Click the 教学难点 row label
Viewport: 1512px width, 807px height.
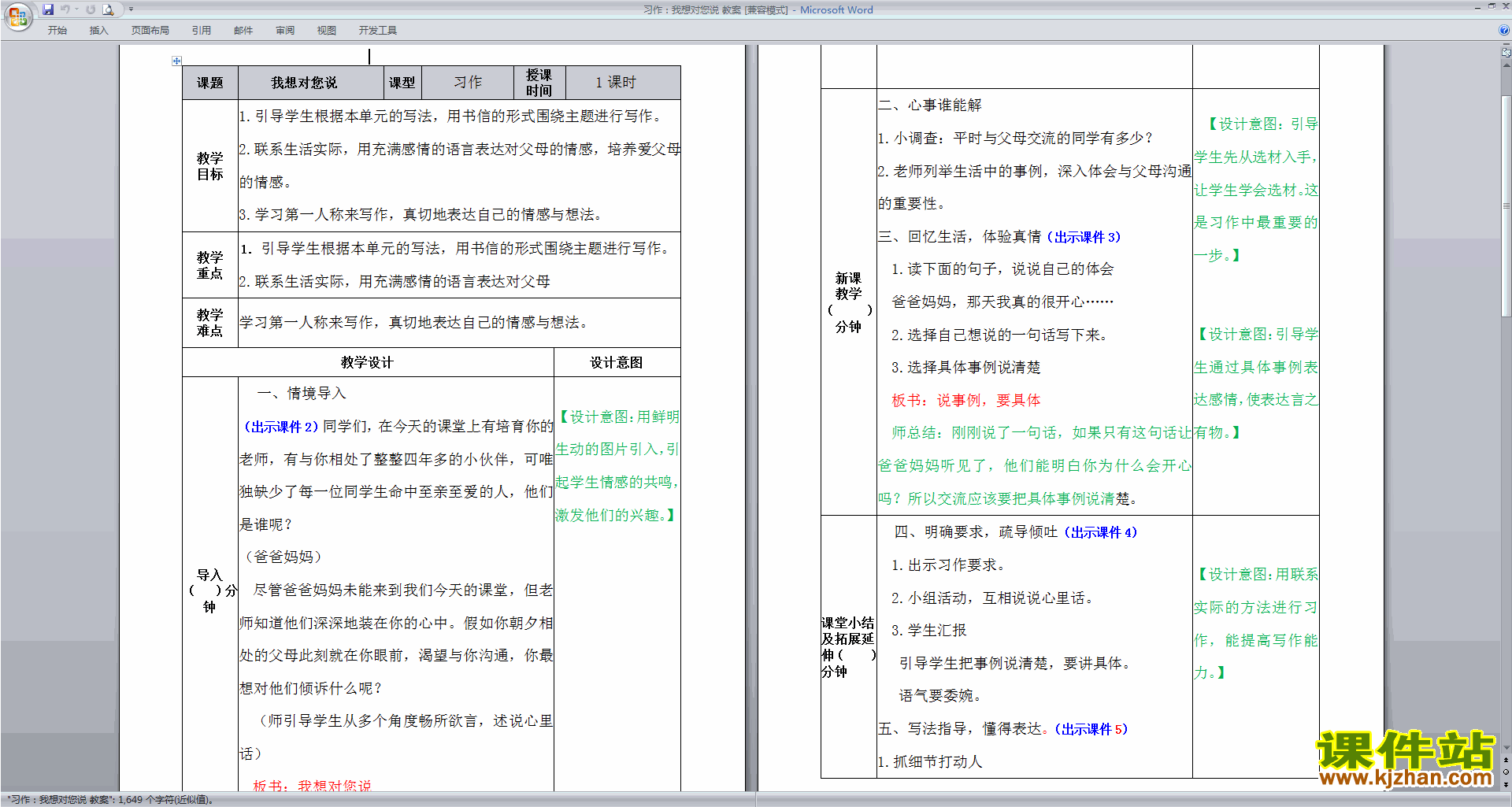210,323
